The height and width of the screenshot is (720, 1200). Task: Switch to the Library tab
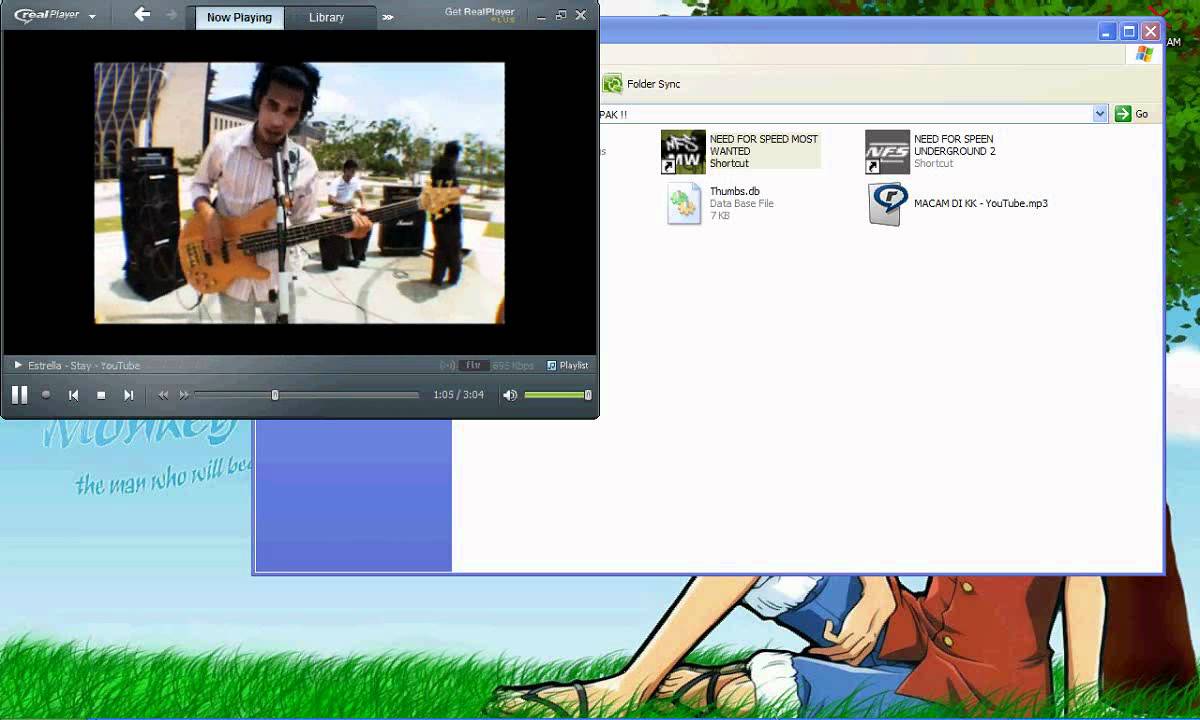[326, 17]
